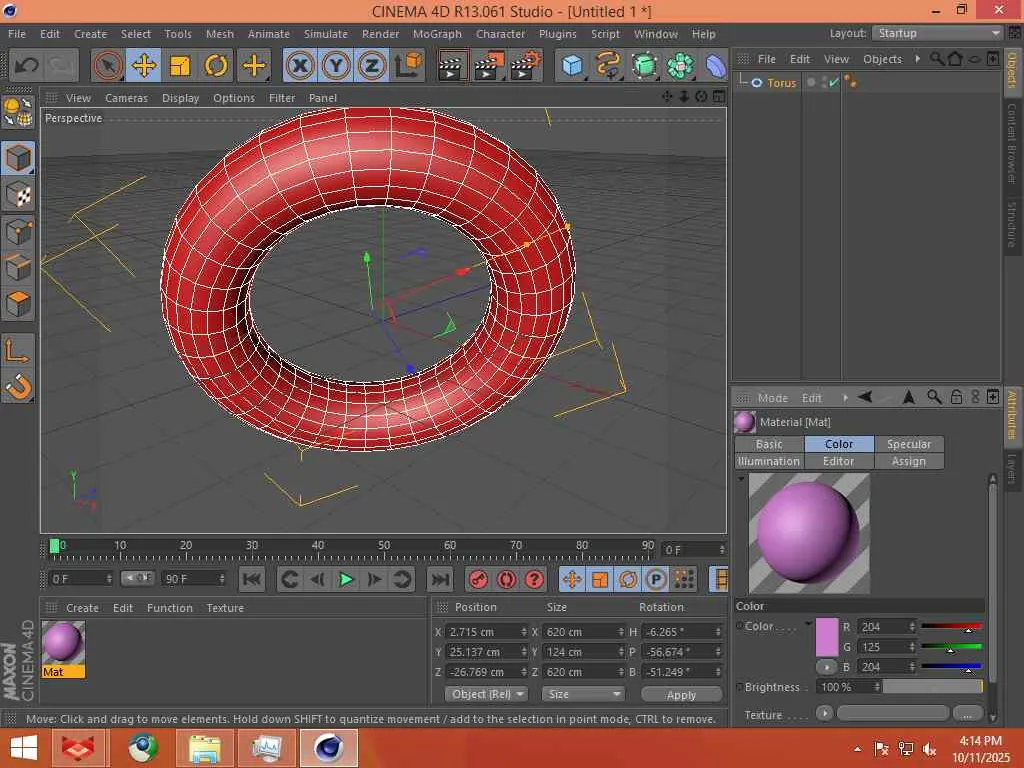Select the Move tool in toolbar
The height and width of the screenshot is (768, 1024).
pyautogui.click(x=143, y=66)
